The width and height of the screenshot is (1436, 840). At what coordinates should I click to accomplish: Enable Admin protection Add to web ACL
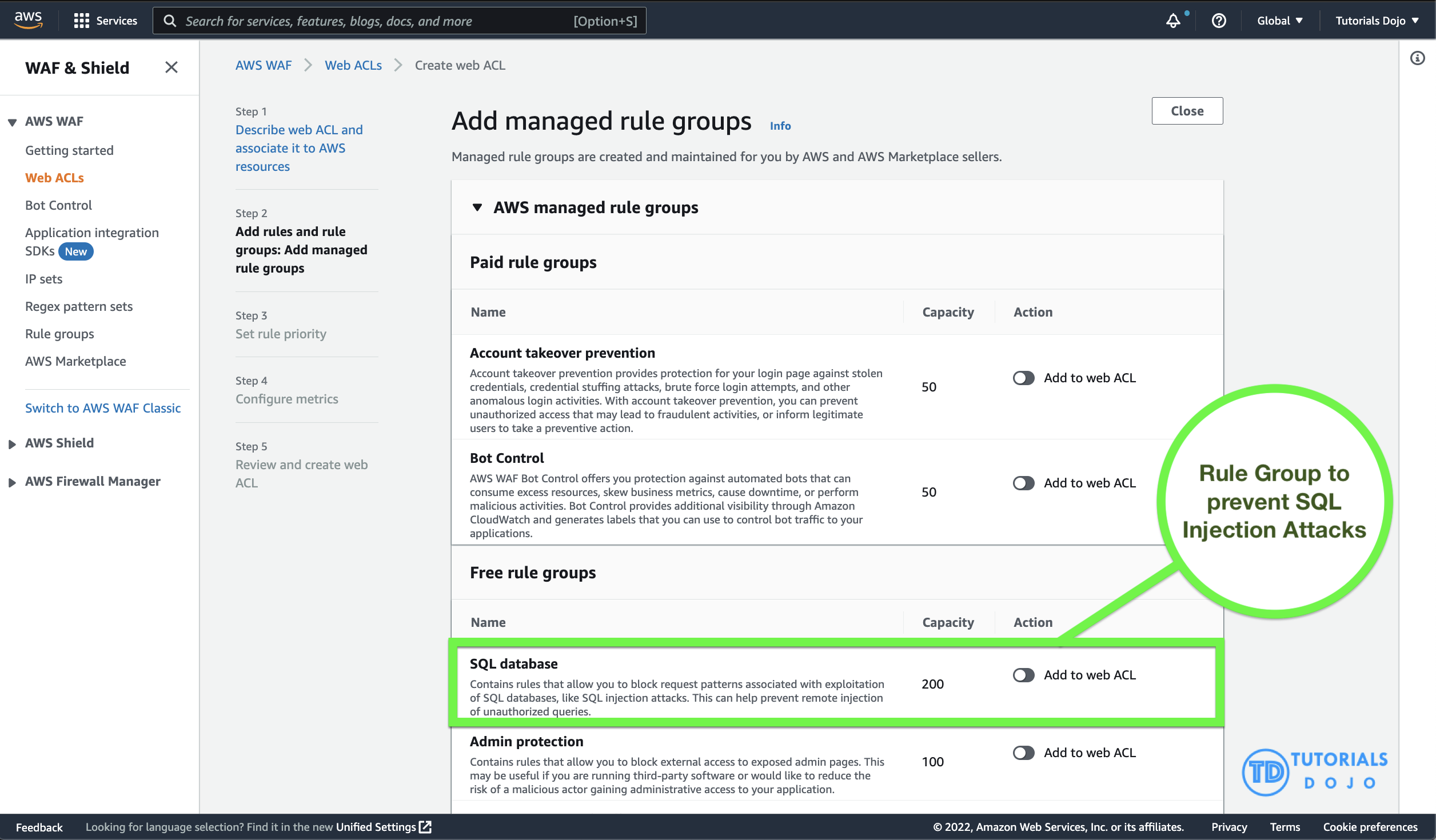tap(1023, 753)
